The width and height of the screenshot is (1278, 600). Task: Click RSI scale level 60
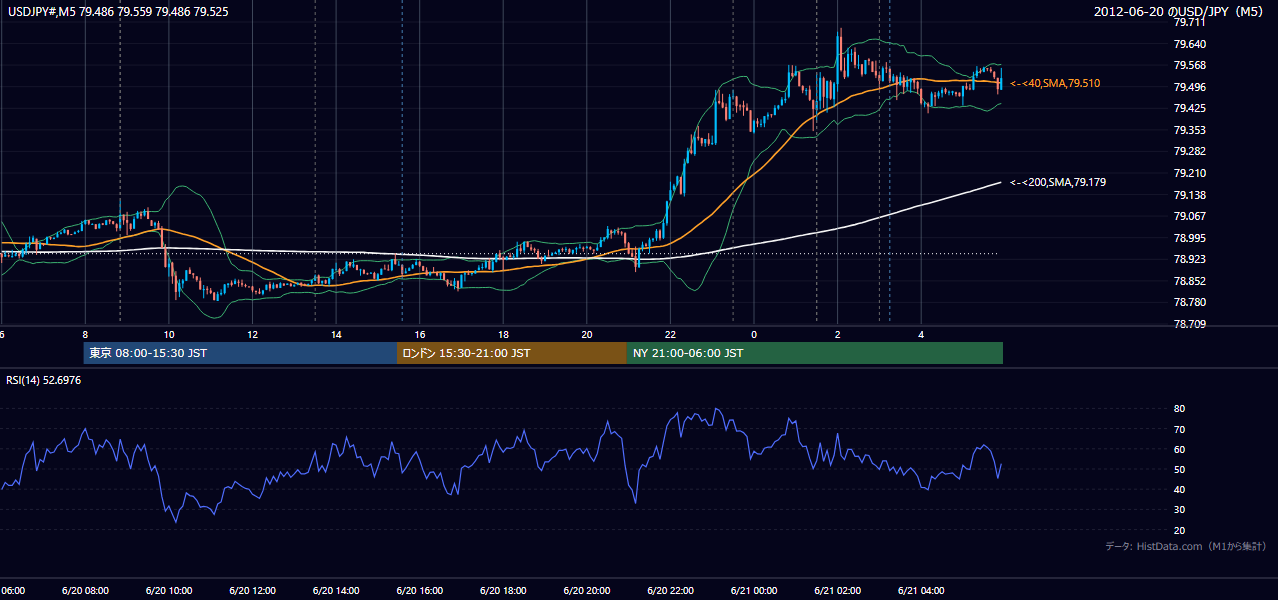[1179, 449]
